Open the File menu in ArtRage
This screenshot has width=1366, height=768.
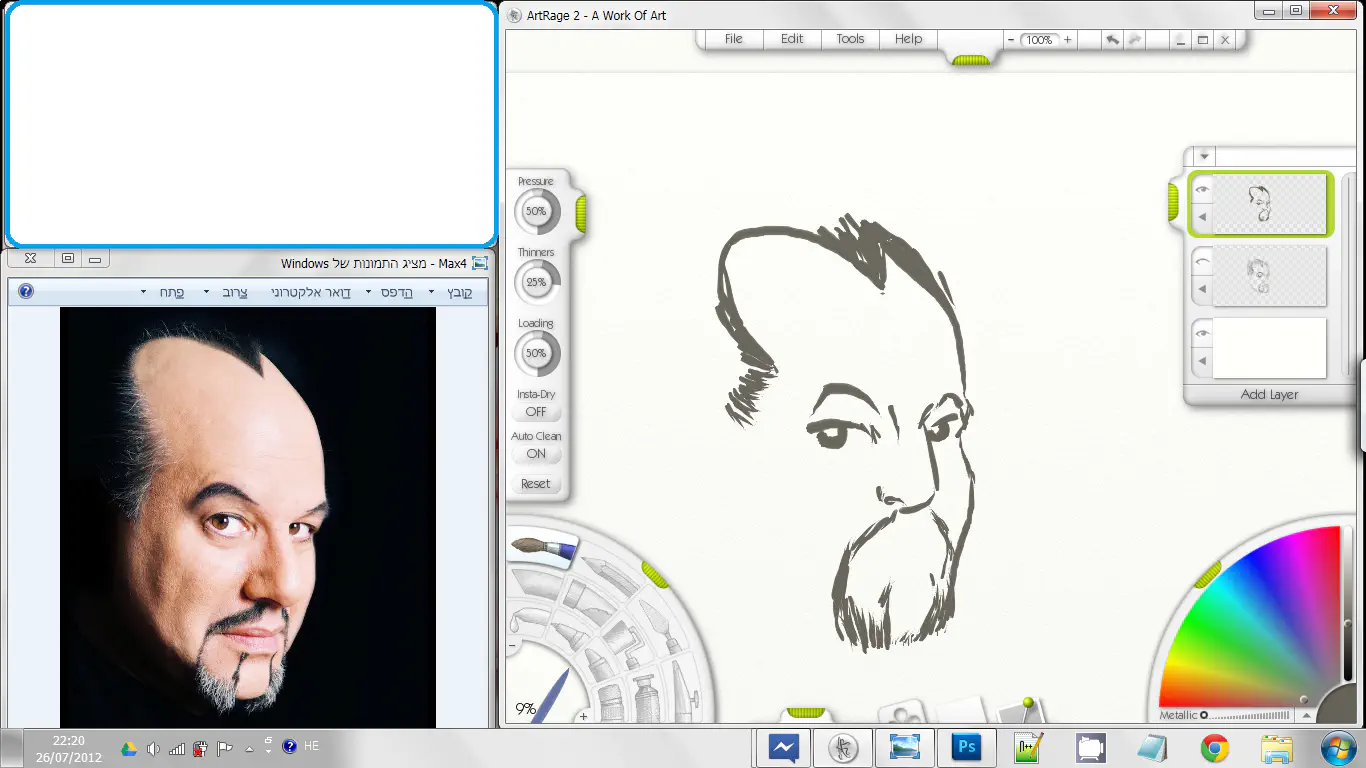[733, 39]
